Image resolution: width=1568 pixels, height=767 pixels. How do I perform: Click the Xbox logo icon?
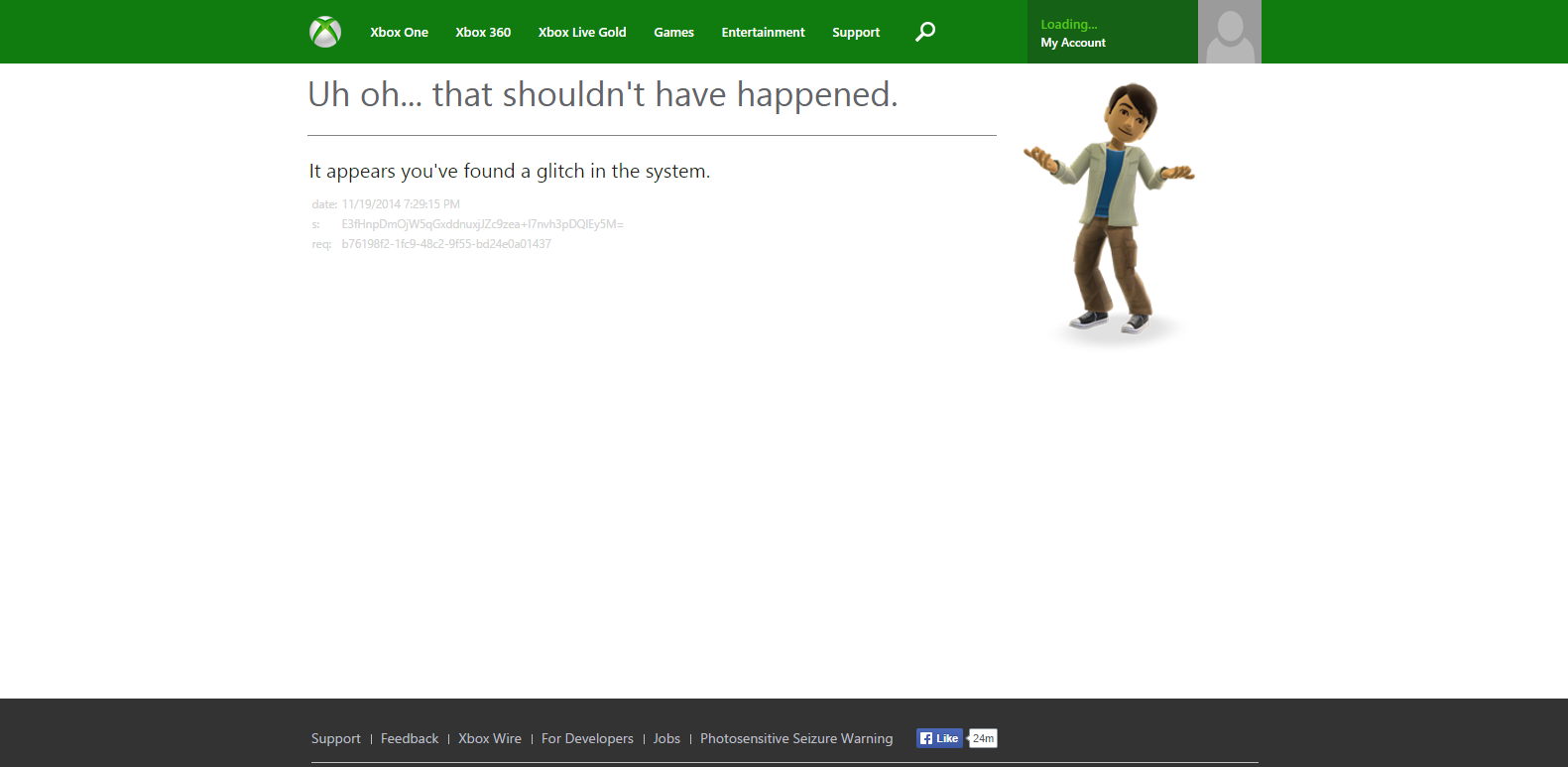point(325,32)
